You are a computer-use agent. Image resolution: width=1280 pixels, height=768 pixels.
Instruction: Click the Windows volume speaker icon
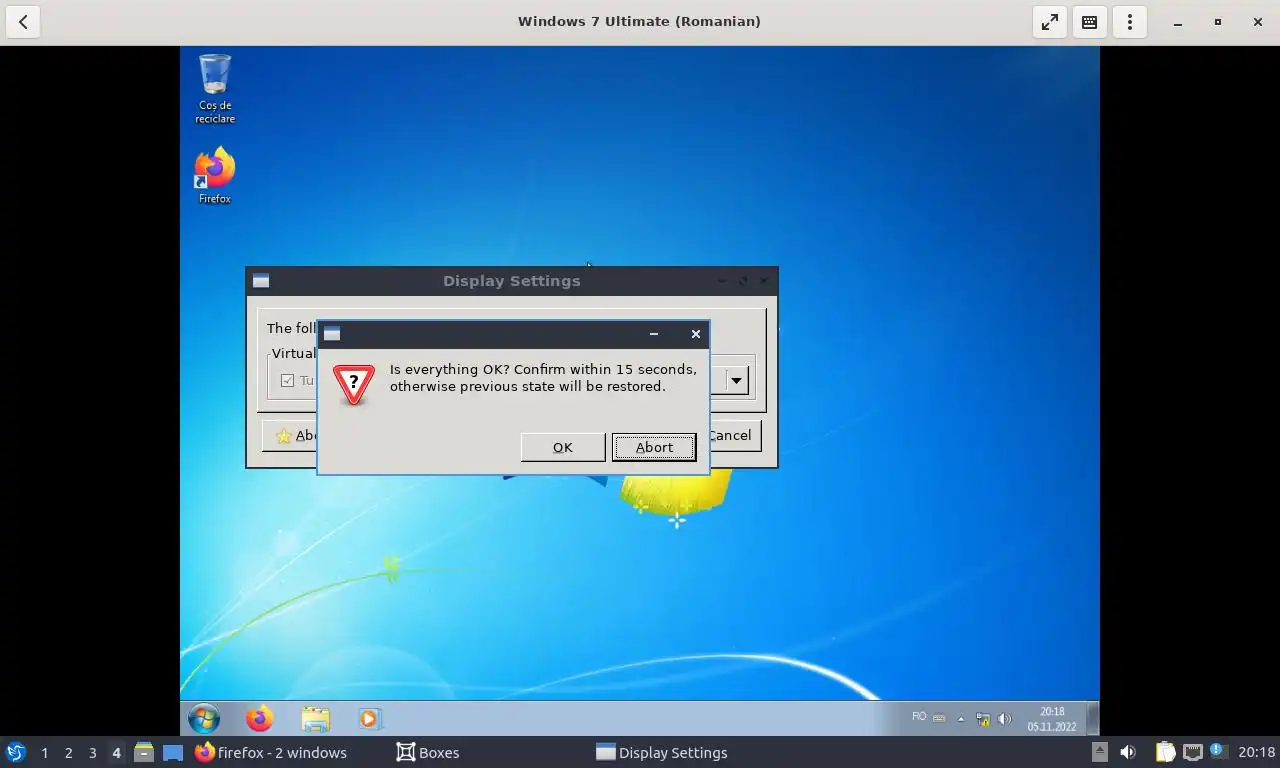1005,718
